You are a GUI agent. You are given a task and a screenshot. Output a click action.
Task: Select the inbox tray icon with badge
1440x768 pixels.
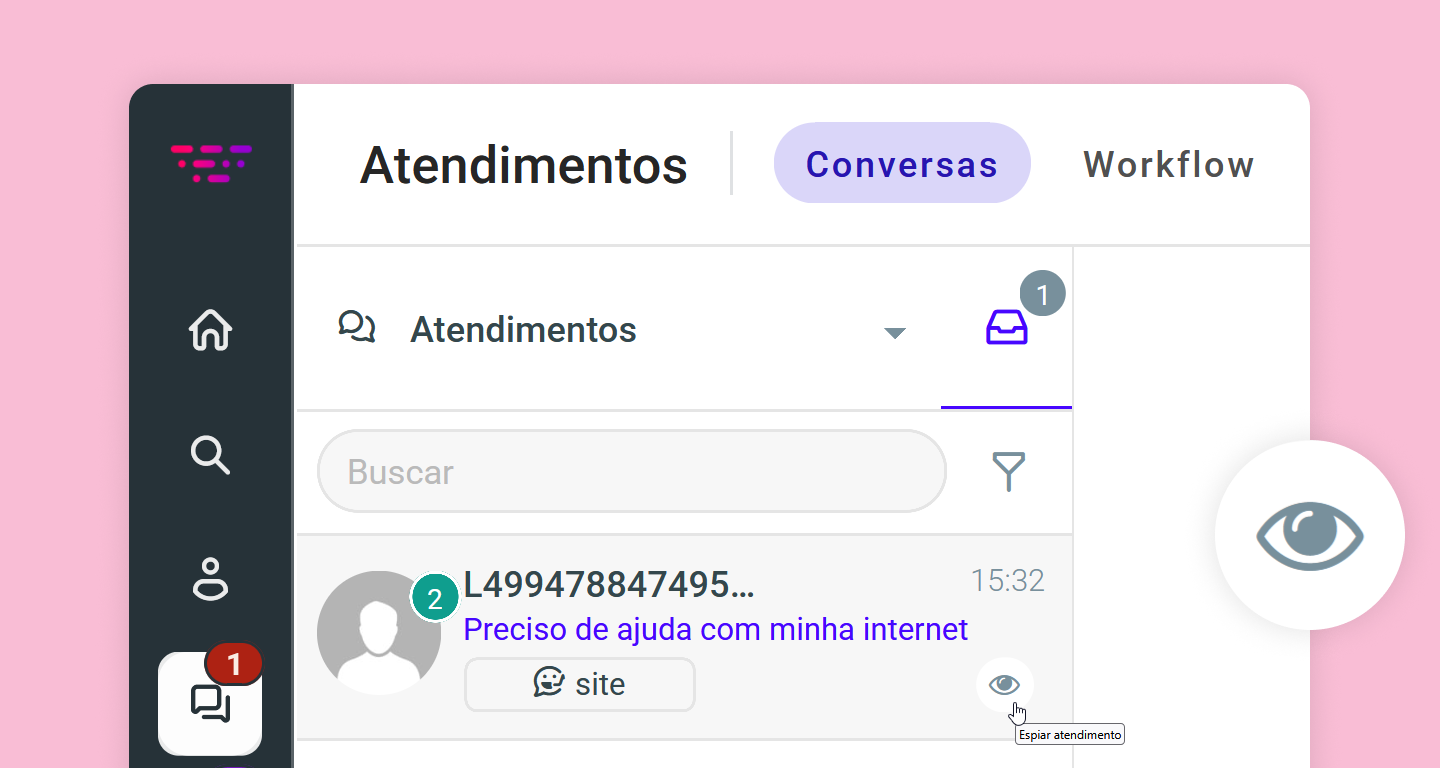point(1007,327)
